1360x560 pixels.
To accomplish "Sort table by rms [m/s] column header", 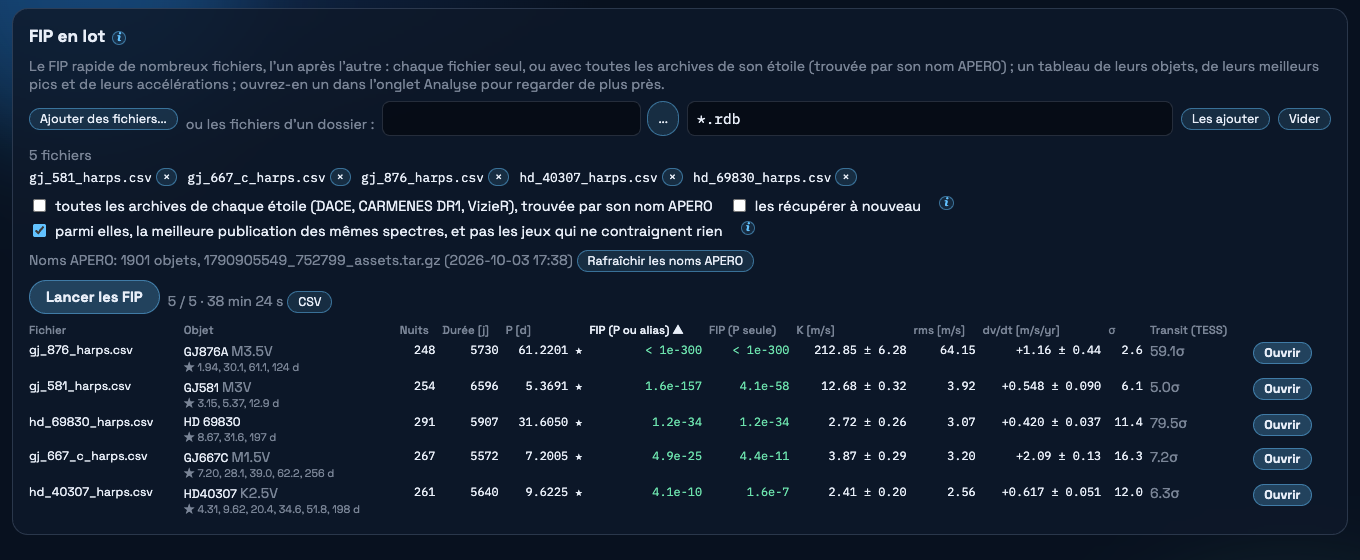I will pos(939,330).
